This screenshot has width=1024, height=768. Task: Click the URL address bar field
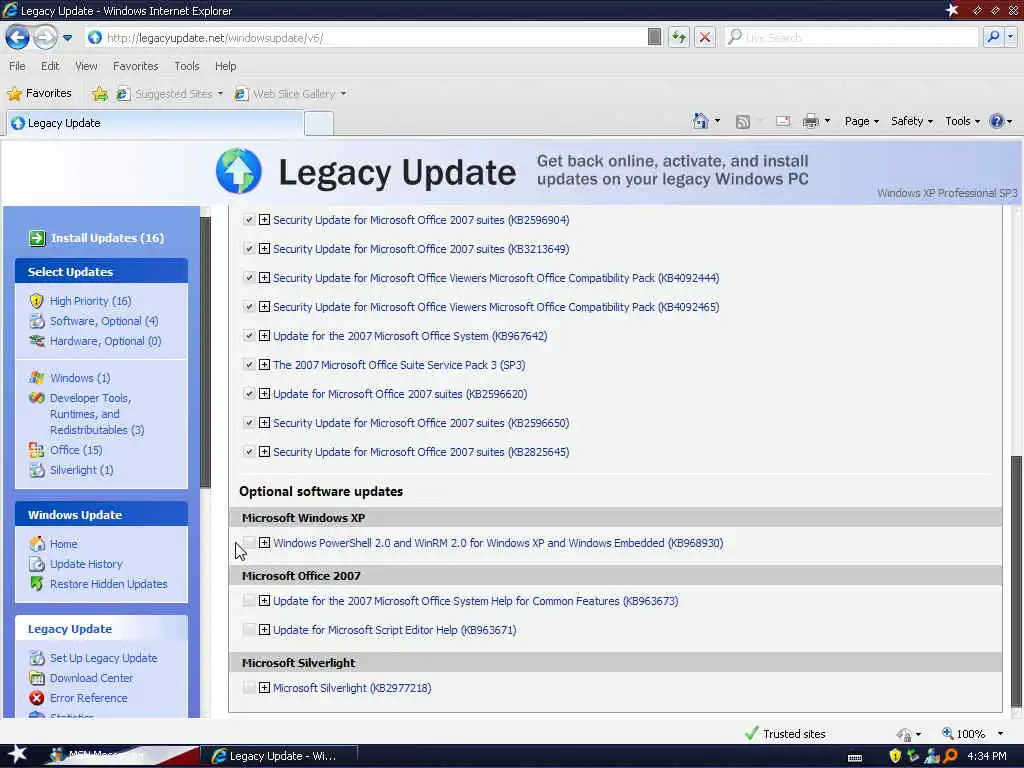point(366,38)
